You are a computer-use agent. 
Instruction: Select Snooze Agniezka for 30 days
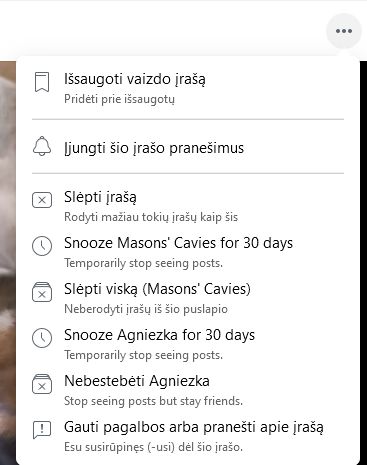pyautogui.click(x=188, y=344)
